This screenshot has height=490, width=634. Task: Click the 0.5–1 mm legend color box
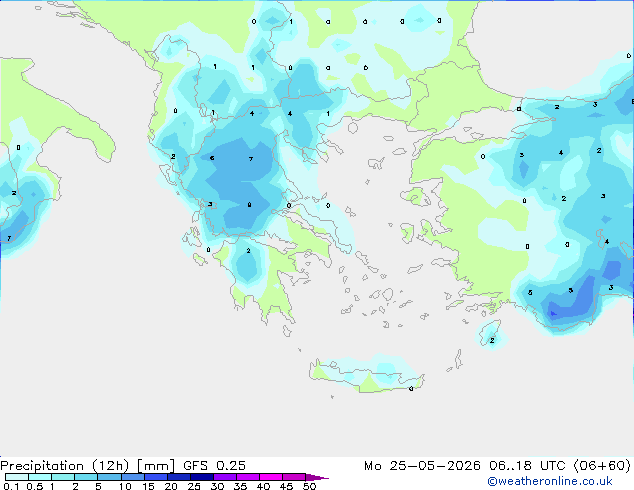40,477
